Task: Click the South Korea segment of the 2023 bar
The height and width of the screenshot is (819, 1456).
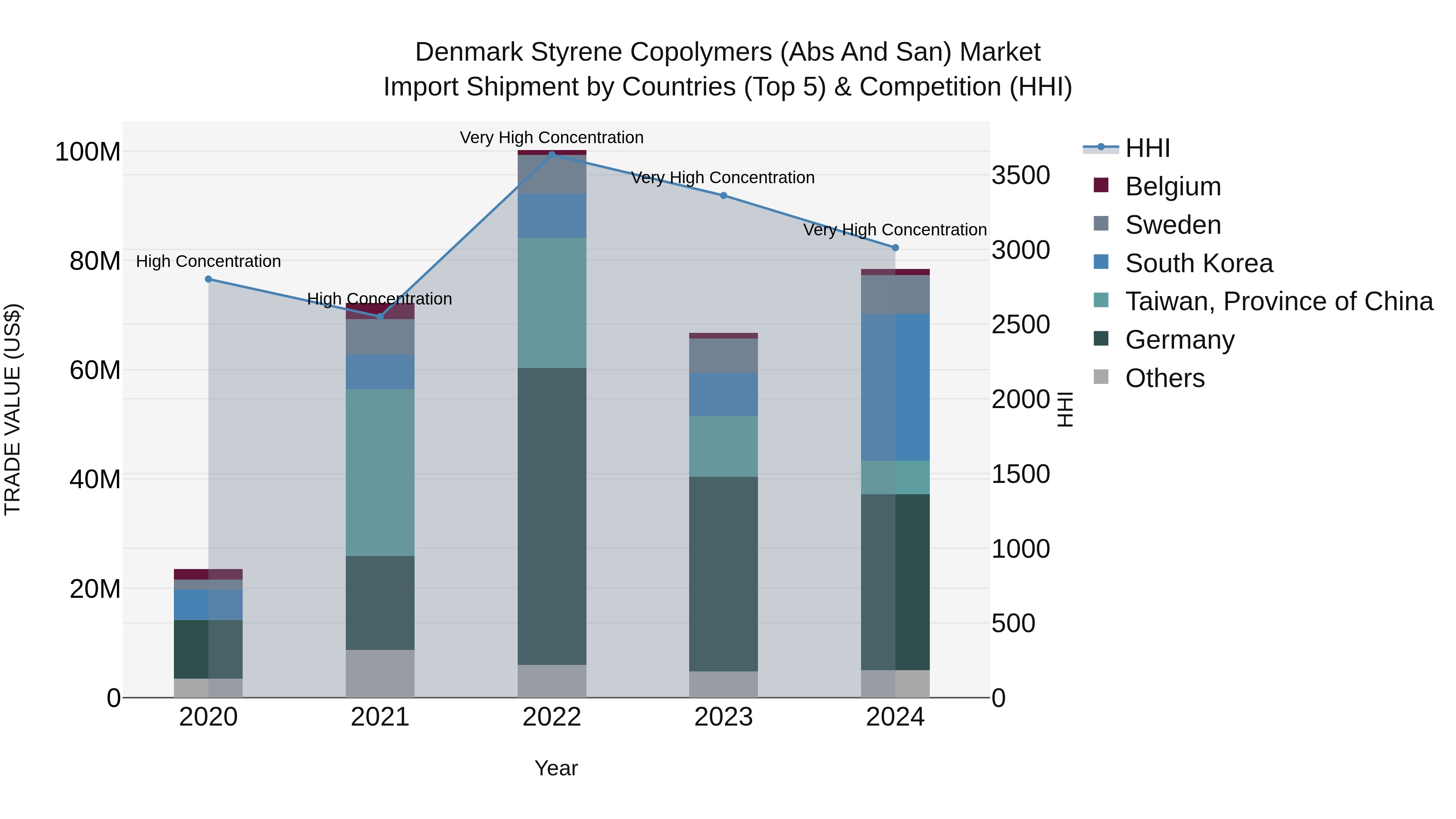Action: (724, 394)
